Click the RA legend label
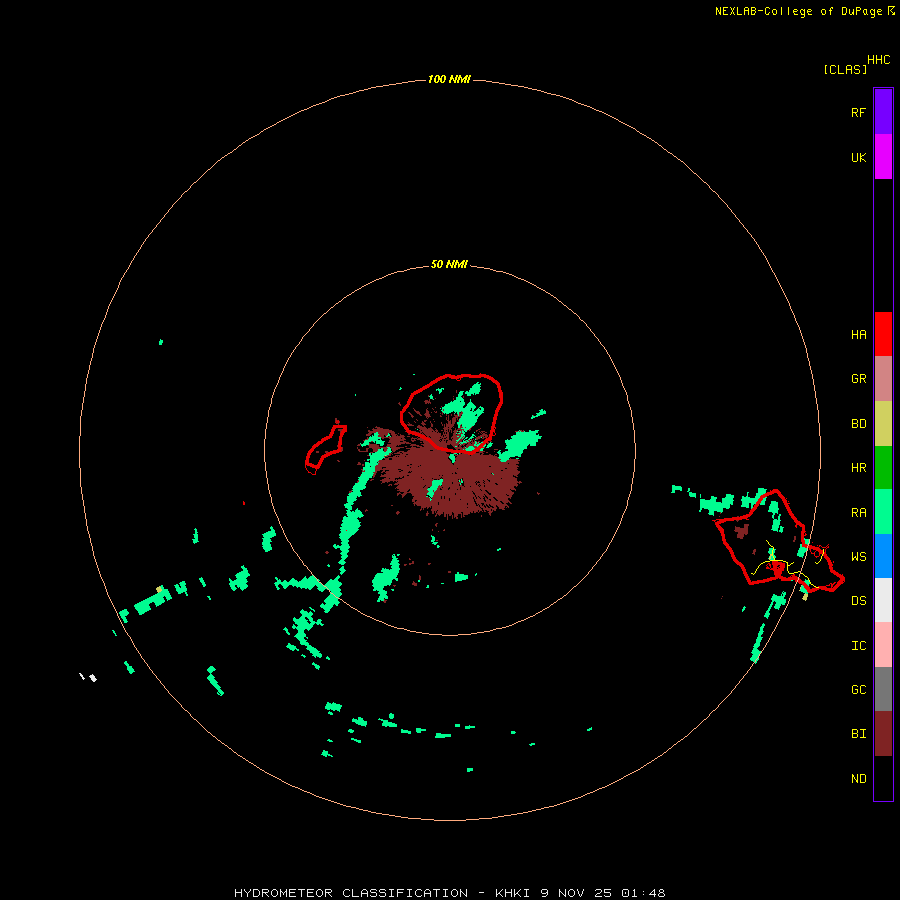This screenshot has height=900, width=900. point(858,513)
